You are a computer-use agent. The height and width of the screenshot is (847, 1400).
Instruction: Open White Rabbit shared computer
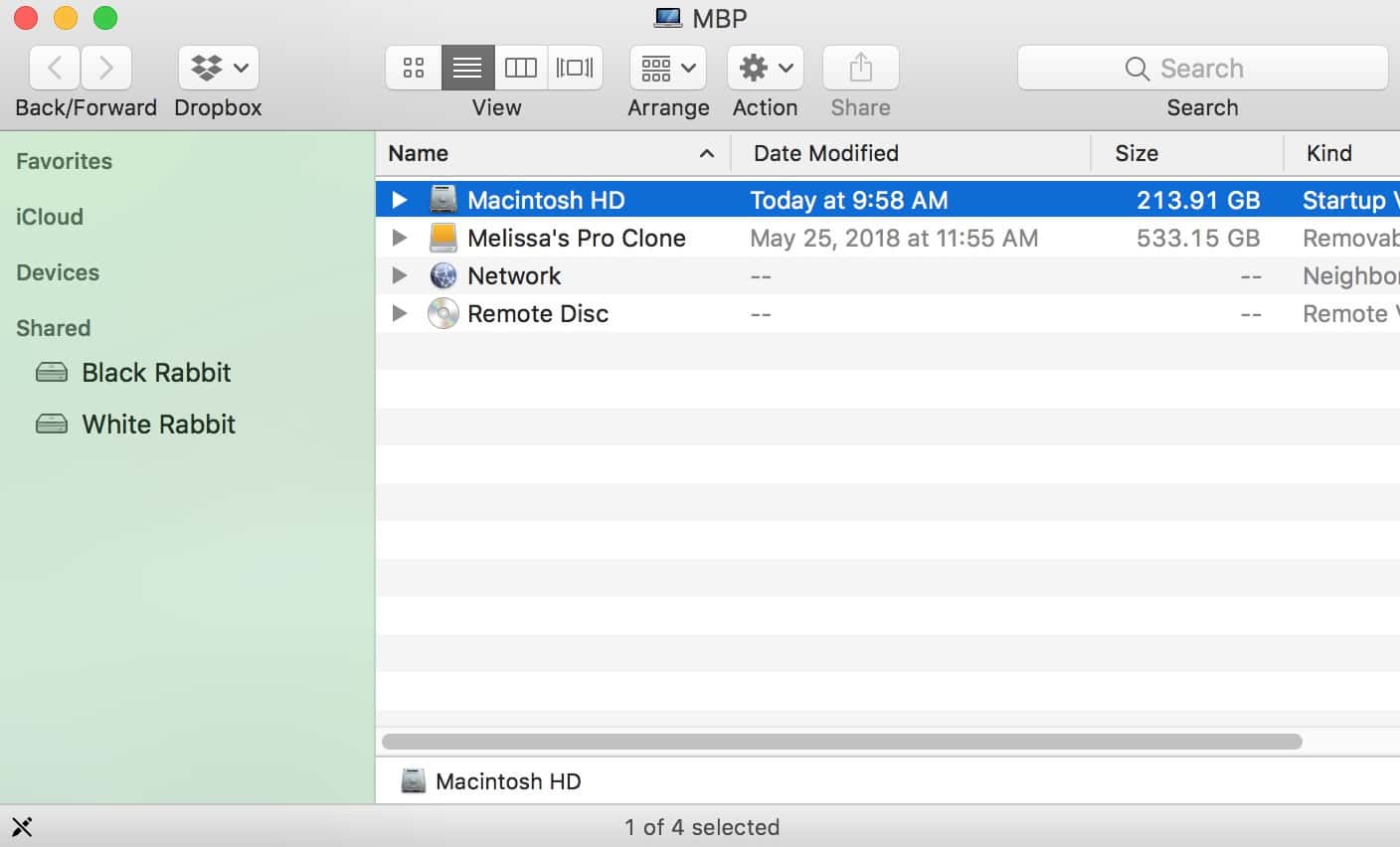158,424
